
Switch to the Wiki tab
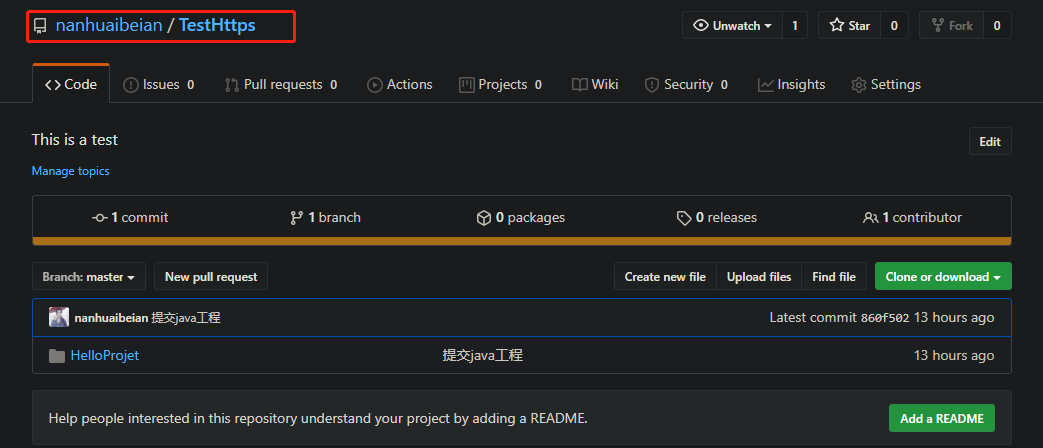[595, 84]
